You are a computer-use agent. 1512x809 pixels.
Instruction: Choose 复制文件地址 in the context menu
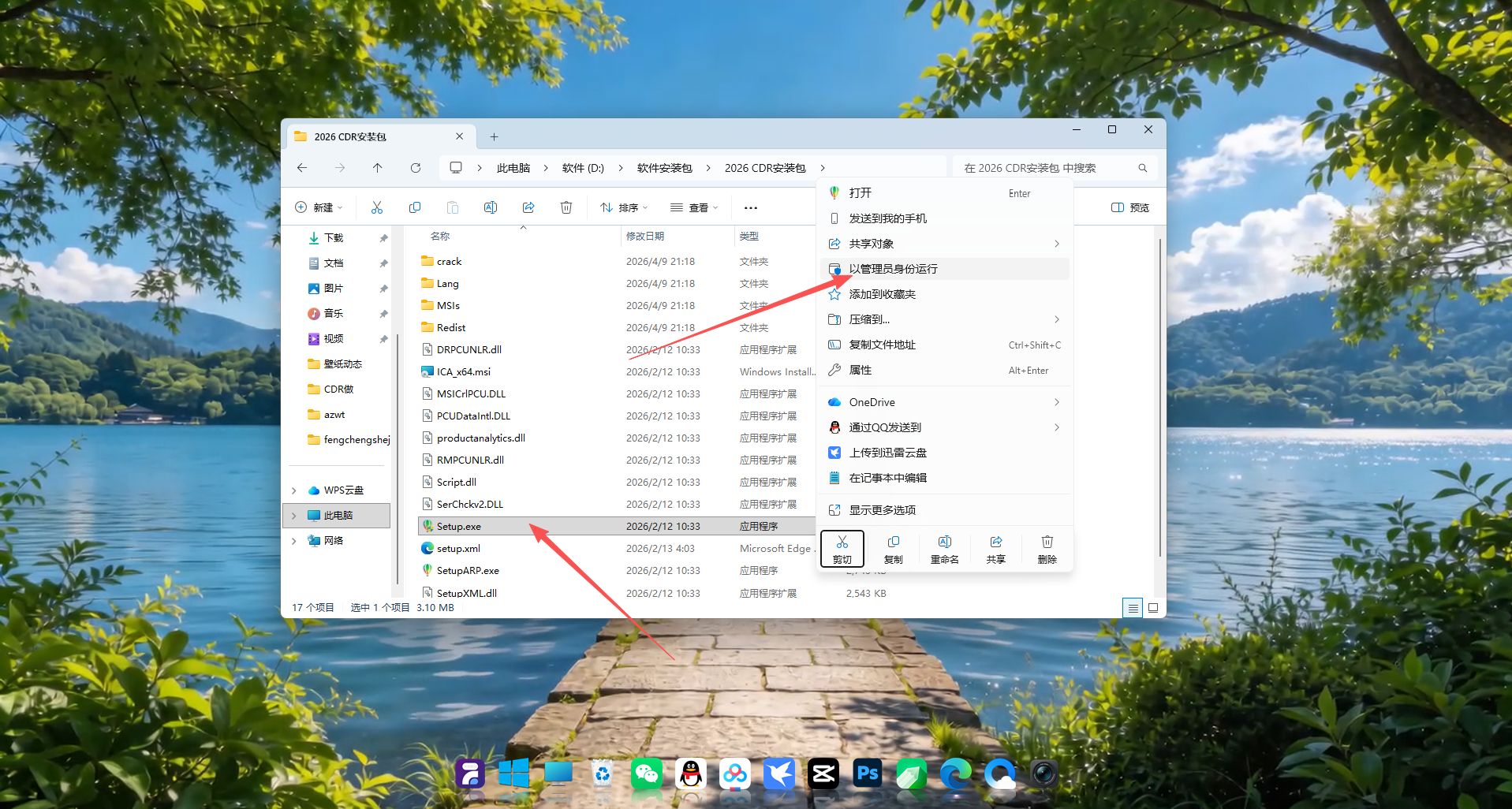click(x=945, y=345)
